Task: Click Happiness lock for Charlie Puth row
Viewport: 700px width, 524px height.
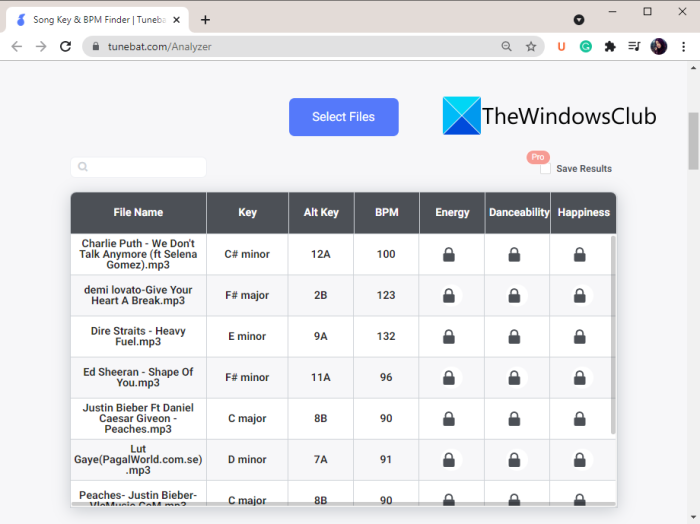Action: point(579,254)
